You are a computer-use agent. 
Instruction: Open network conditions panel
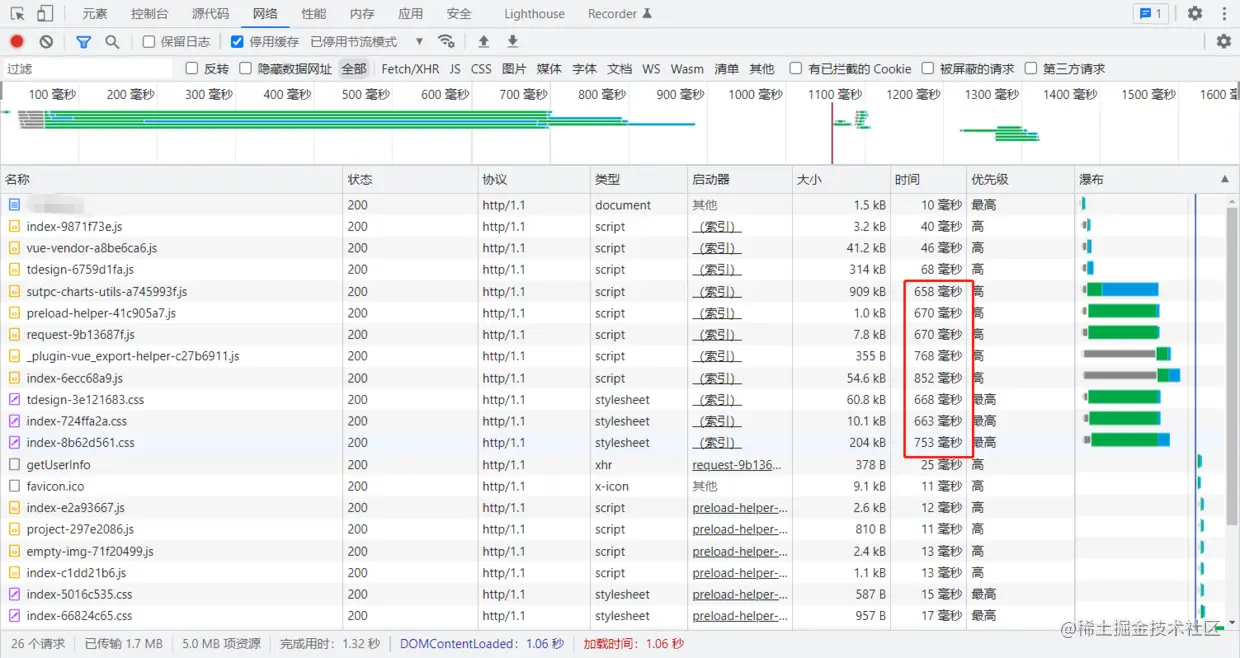click(x=447, y=42)
